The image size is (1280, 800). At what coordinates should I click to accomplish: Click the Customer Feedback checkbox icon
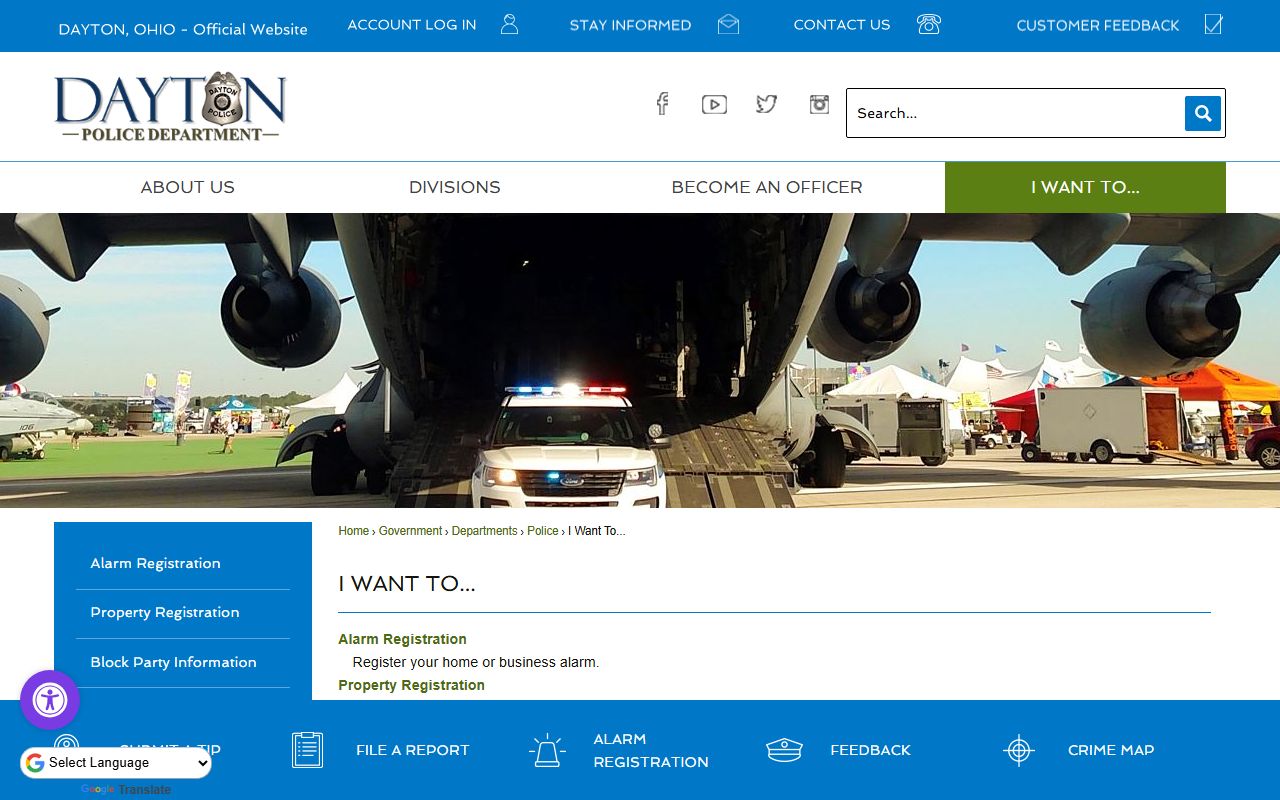point(1213,24)
